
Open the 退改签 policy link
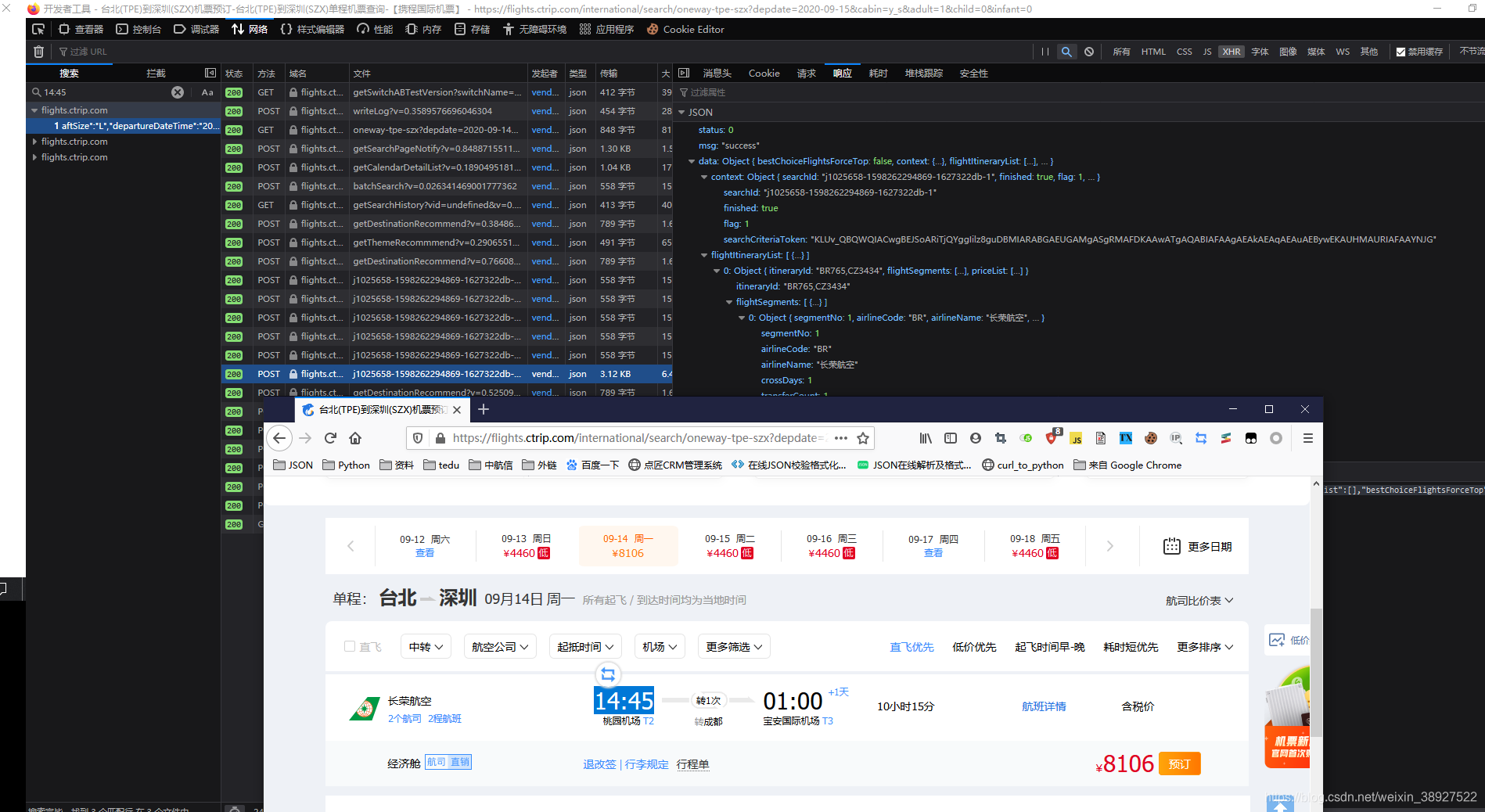[599, 764]
